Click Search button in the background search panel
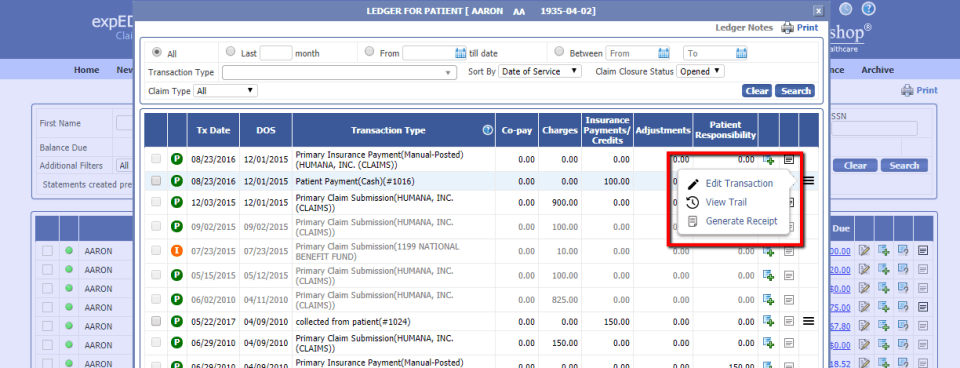The width and height of the screenshot is (960, 368). coord(904,165)
